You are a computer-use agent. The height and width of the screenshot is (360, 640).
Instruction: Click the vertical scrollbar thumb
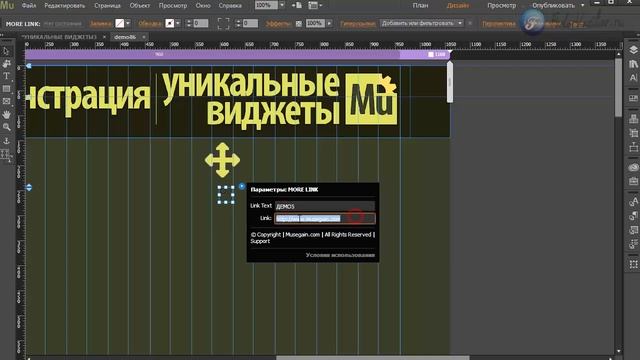[619, 87]
